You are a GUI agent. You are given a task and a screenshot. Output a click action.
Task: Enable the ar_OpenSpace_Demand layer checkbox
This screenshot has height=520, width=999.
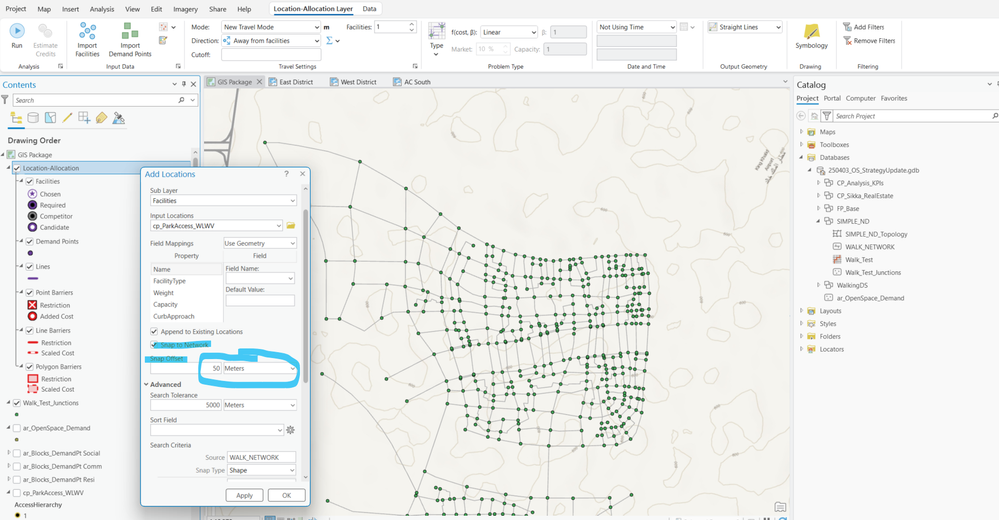point(17,428)
